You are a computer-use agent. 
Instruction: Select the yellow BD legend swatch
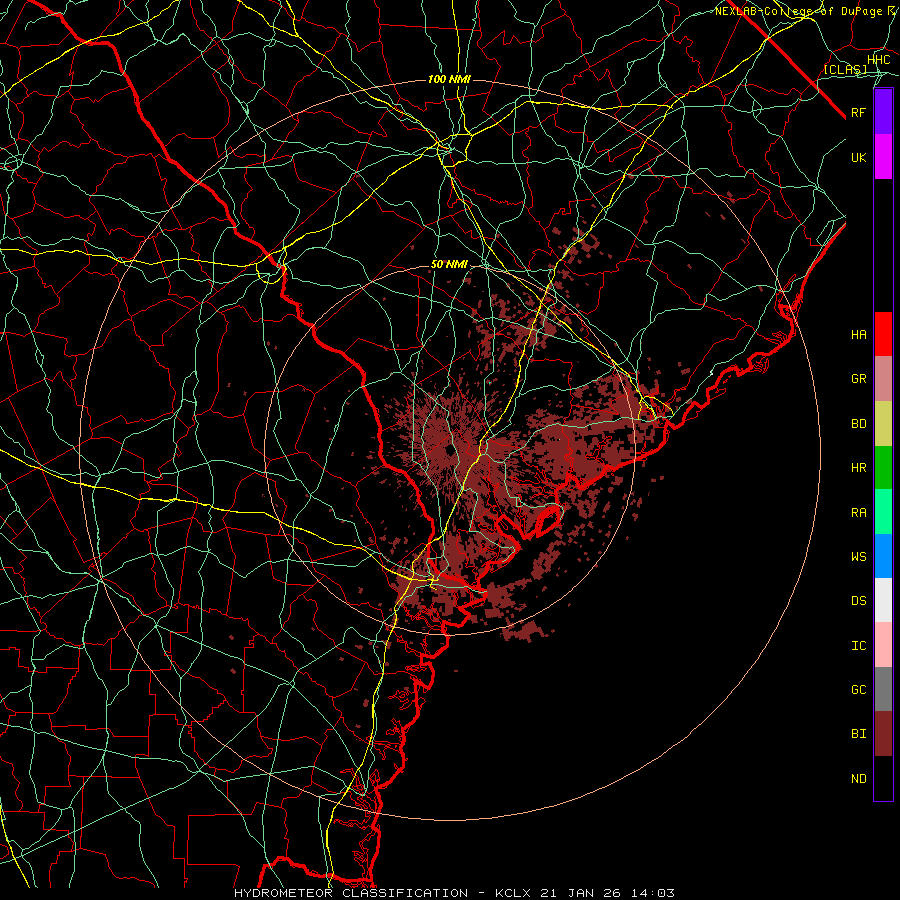coord(883,424)
